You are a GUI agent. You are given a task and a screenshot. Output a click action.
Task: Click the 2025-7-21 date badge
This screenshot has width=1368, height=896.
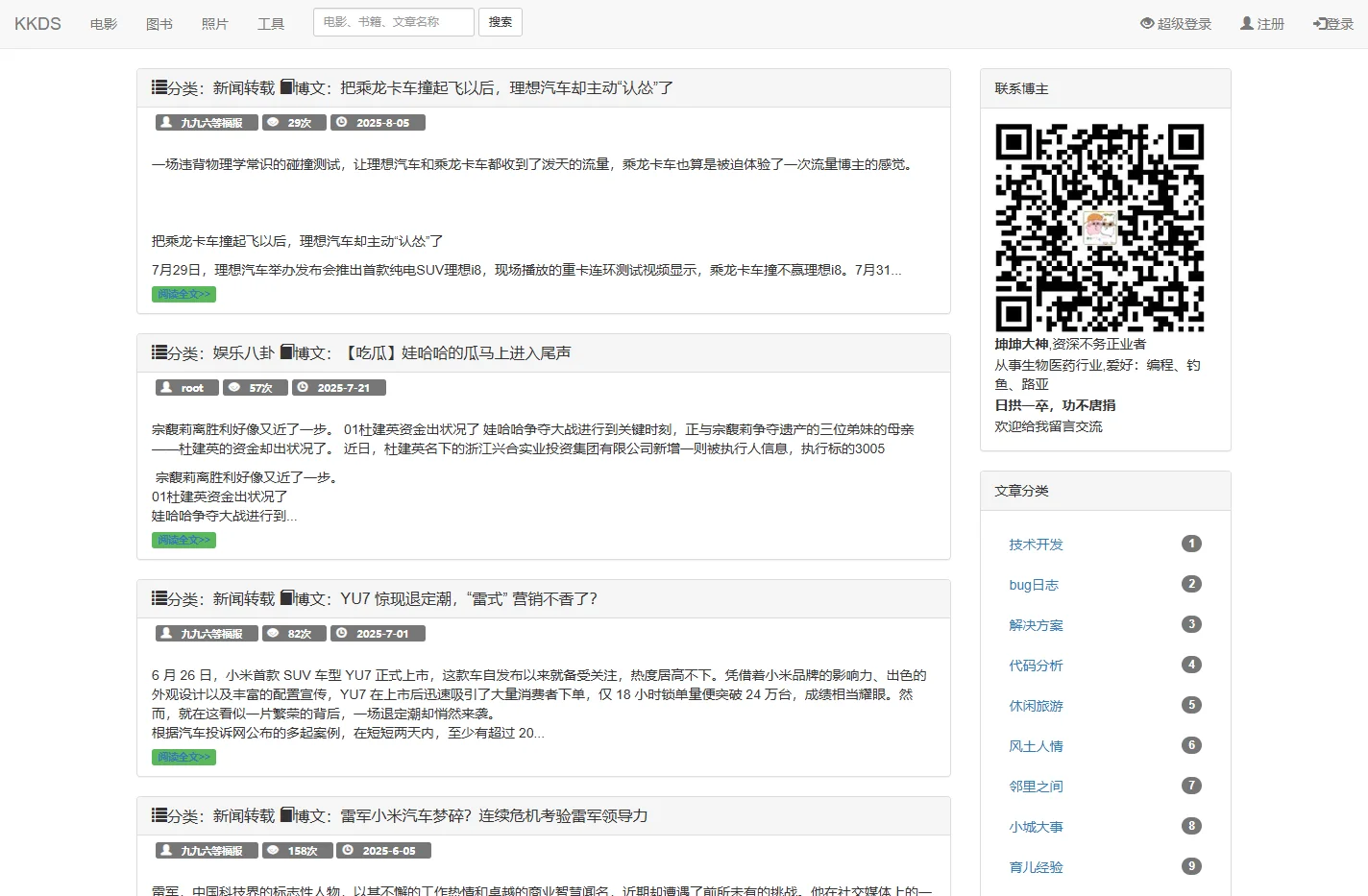[339, 388]
